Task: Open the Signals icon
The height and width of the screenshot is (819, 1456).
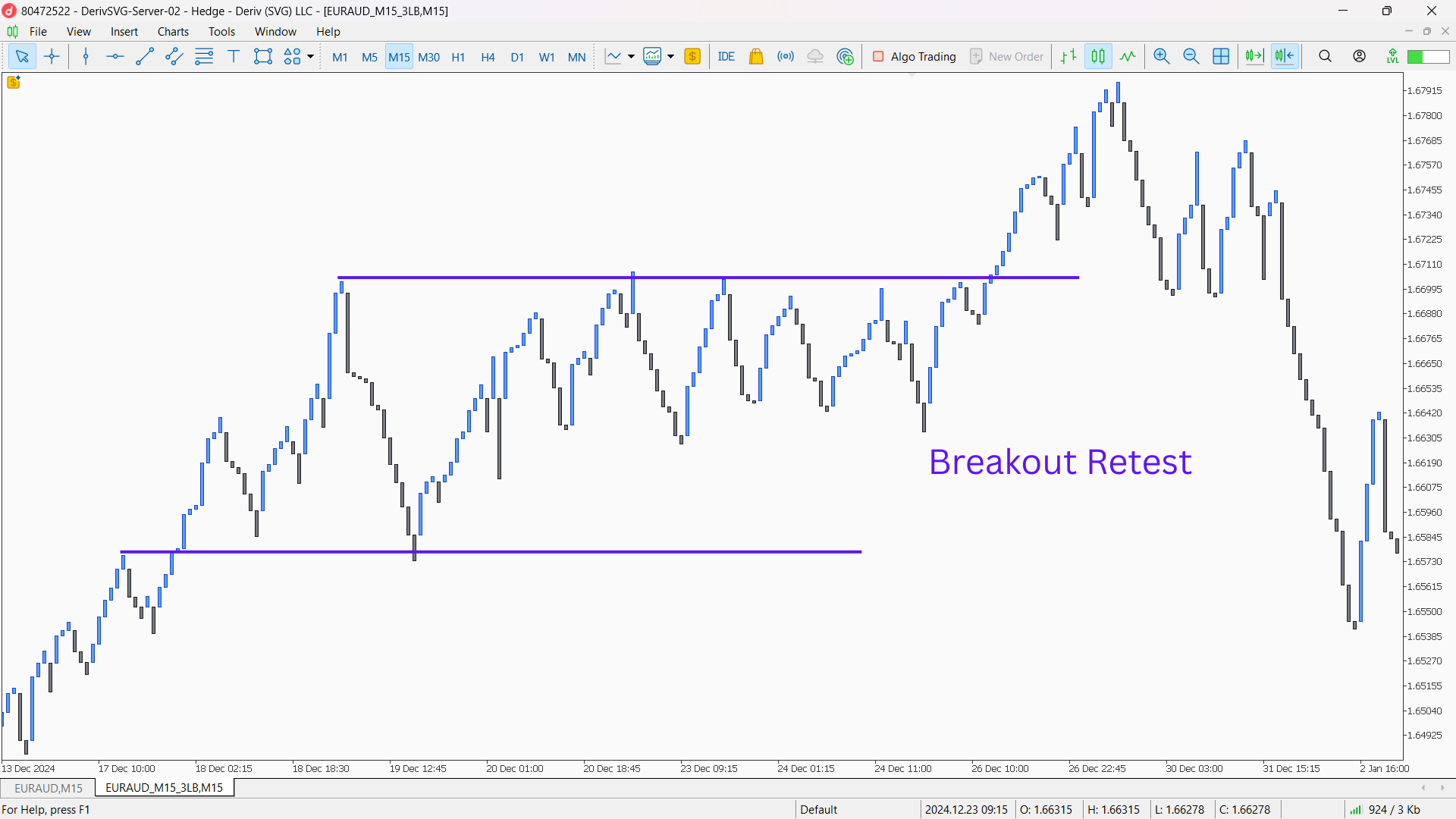Action: pyautogui.click(x=786, y=56)
